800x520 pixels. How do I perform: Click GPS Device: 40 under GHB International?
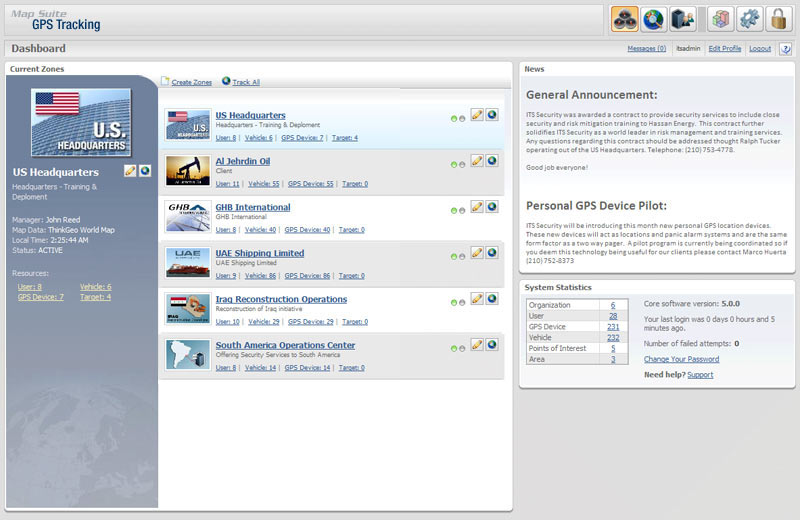tap(307, 230)
